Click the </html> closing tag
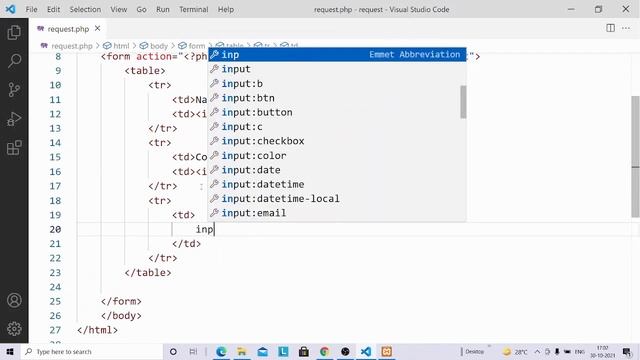The width and height of the screenshot is (640, 360). [x=98, y=330]
